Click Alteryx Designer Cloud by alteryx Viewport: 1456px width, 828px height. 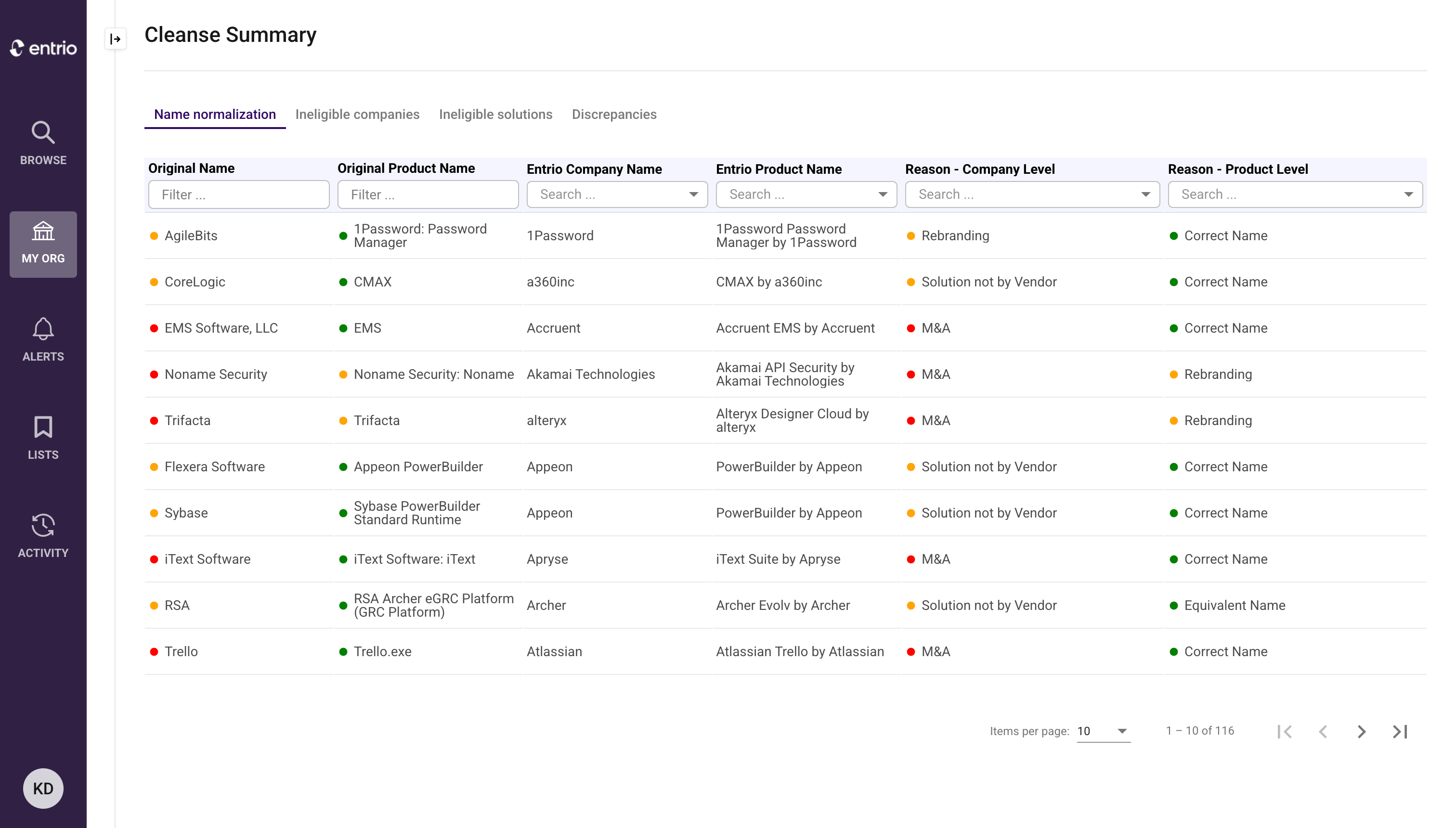tap(792, 420)
